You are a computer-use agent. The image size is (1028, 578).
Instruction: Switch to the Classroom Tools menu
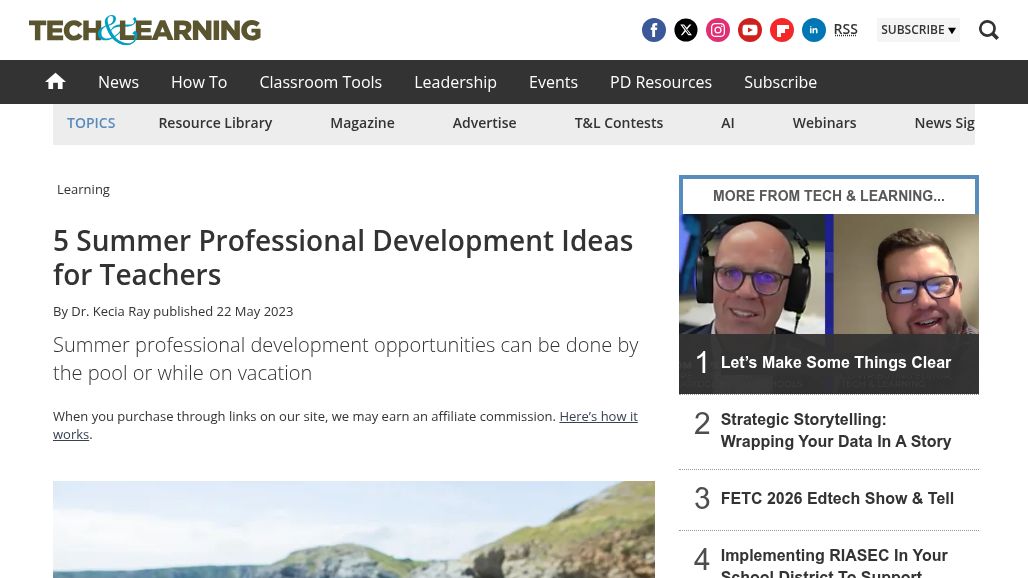pos(320,82)
